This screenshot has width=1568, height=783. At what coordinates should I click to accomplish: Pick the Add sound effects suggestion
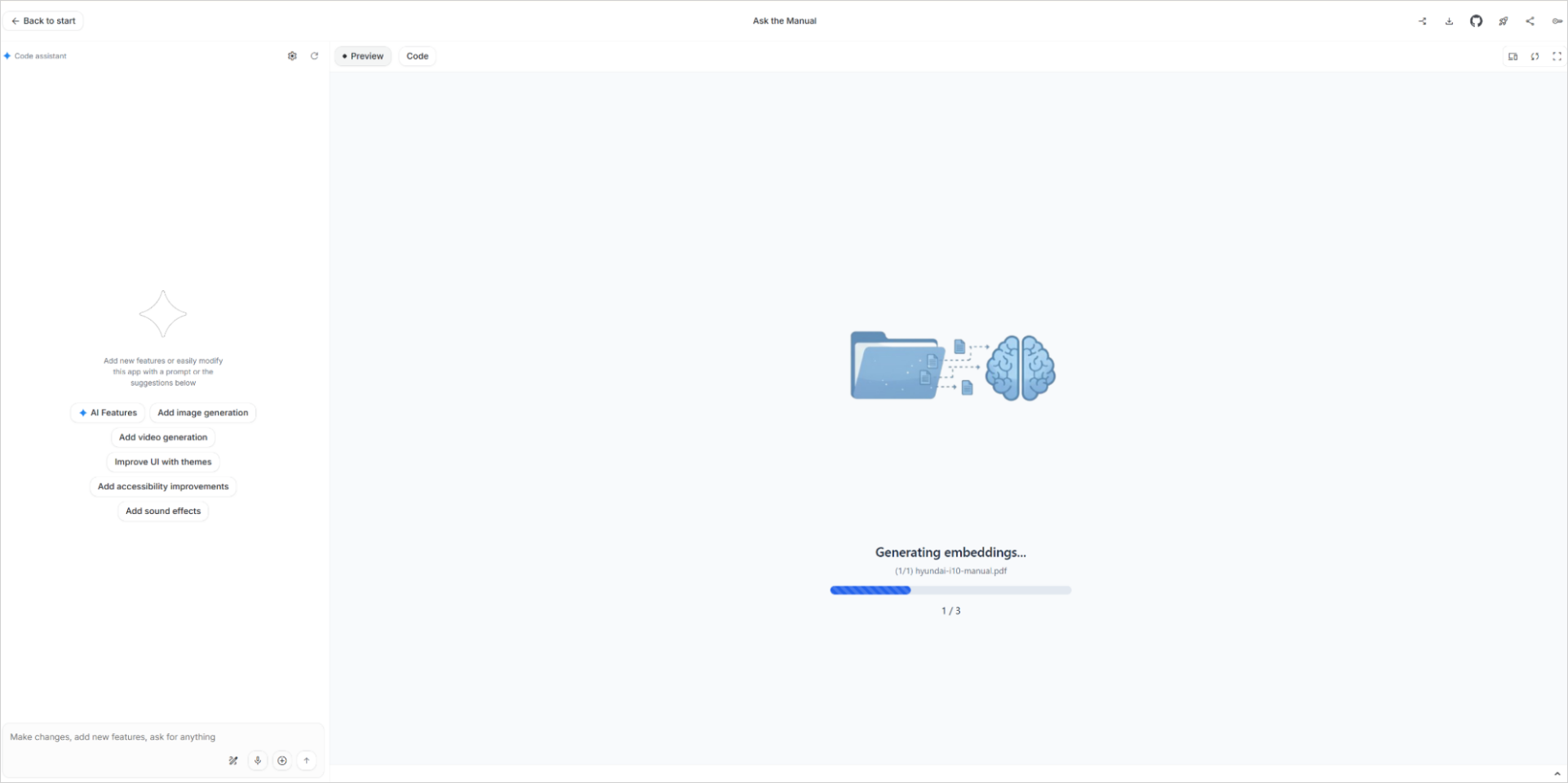pyautogui.click(x=163, y=511)
